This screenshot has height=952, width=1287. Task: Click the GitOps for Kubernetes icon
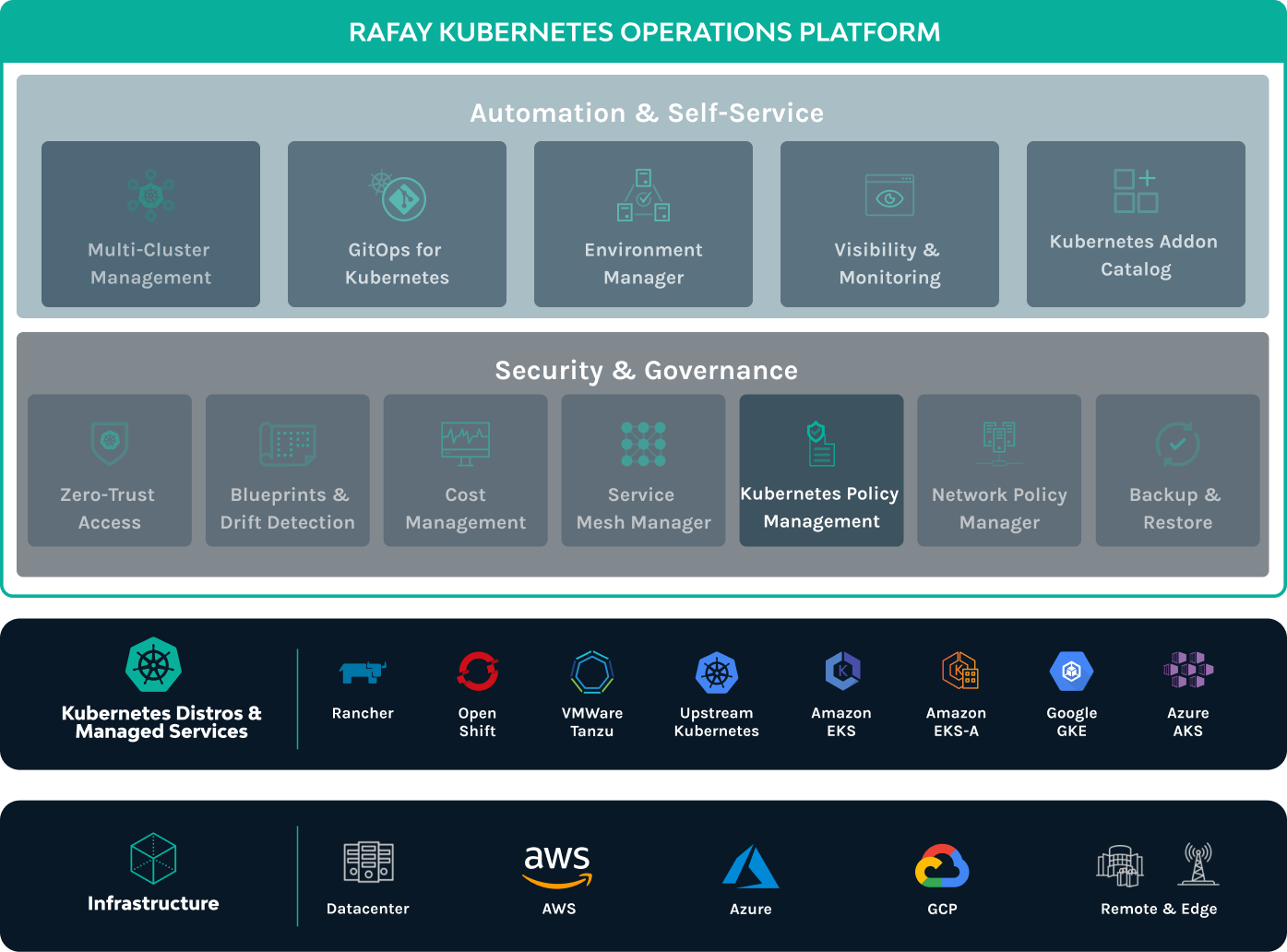[x=398, y=195]
